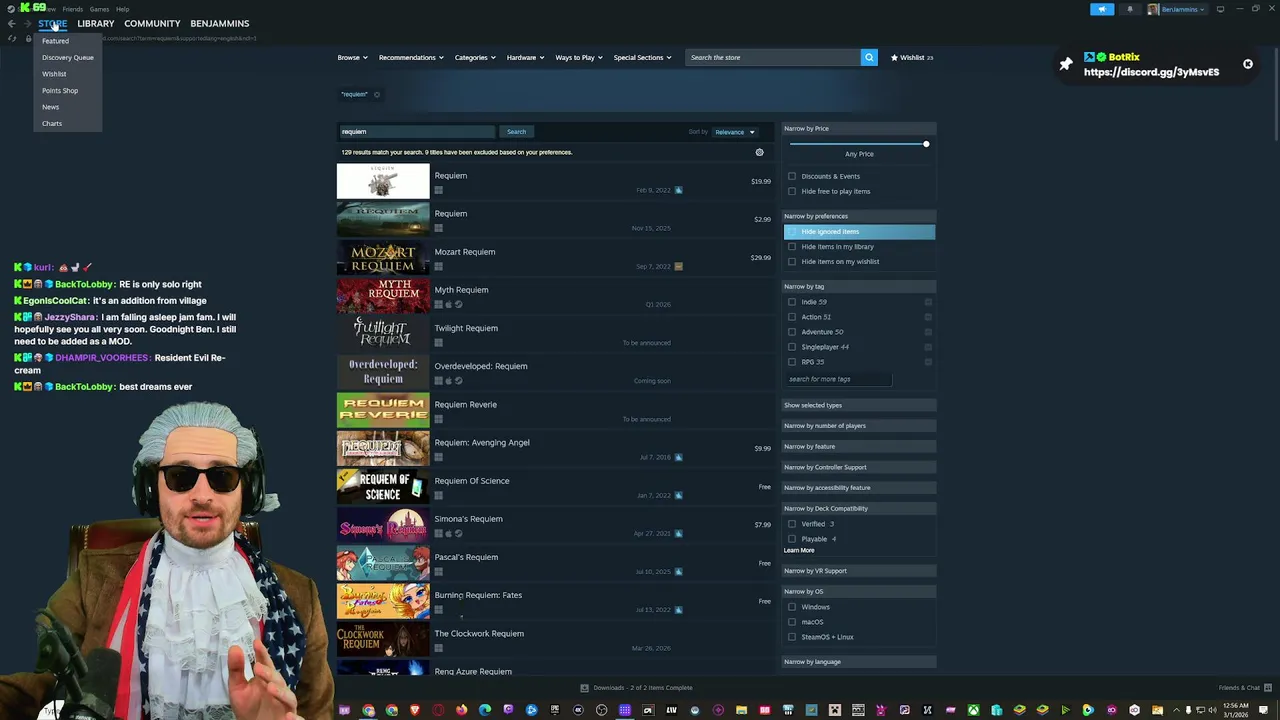
Task: Open the Special Sections dropdown
Action: [643, 57]
